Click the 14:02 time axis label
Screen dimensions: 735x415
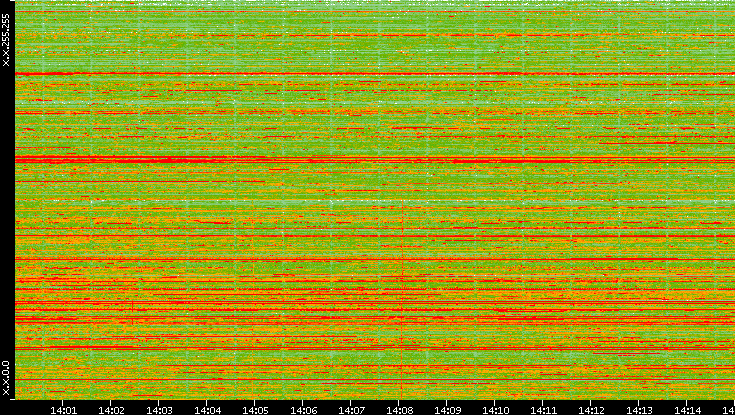112,410
